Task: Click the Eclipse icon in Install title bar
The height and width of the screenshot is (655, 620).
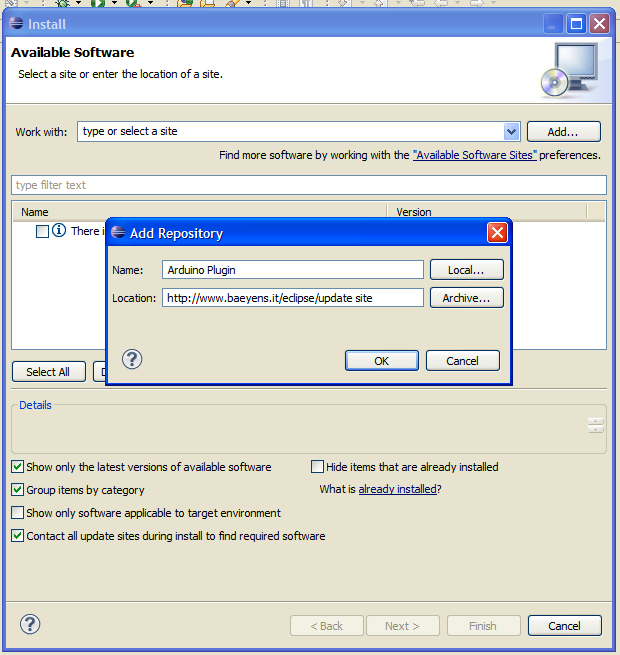Action: tap(17, 23)
